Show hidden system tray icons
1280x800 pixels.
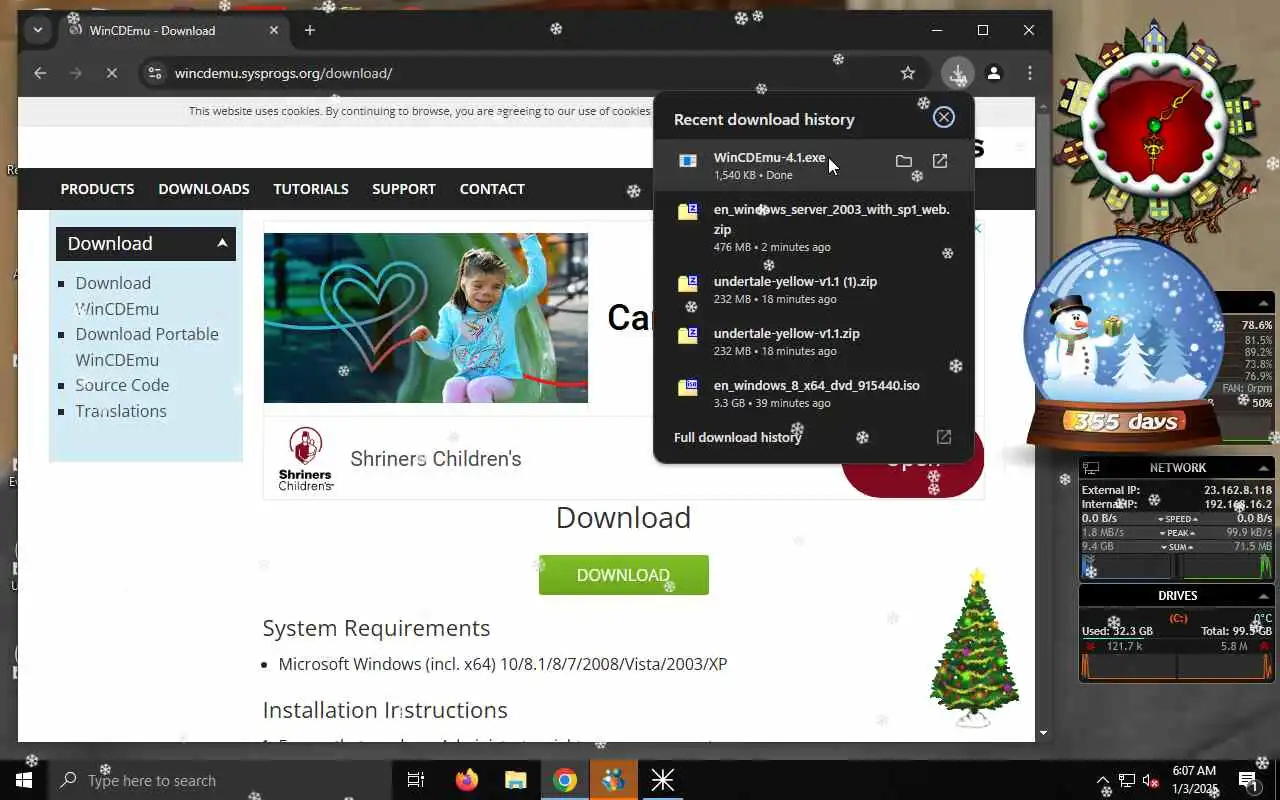(x=1103, y=781)
